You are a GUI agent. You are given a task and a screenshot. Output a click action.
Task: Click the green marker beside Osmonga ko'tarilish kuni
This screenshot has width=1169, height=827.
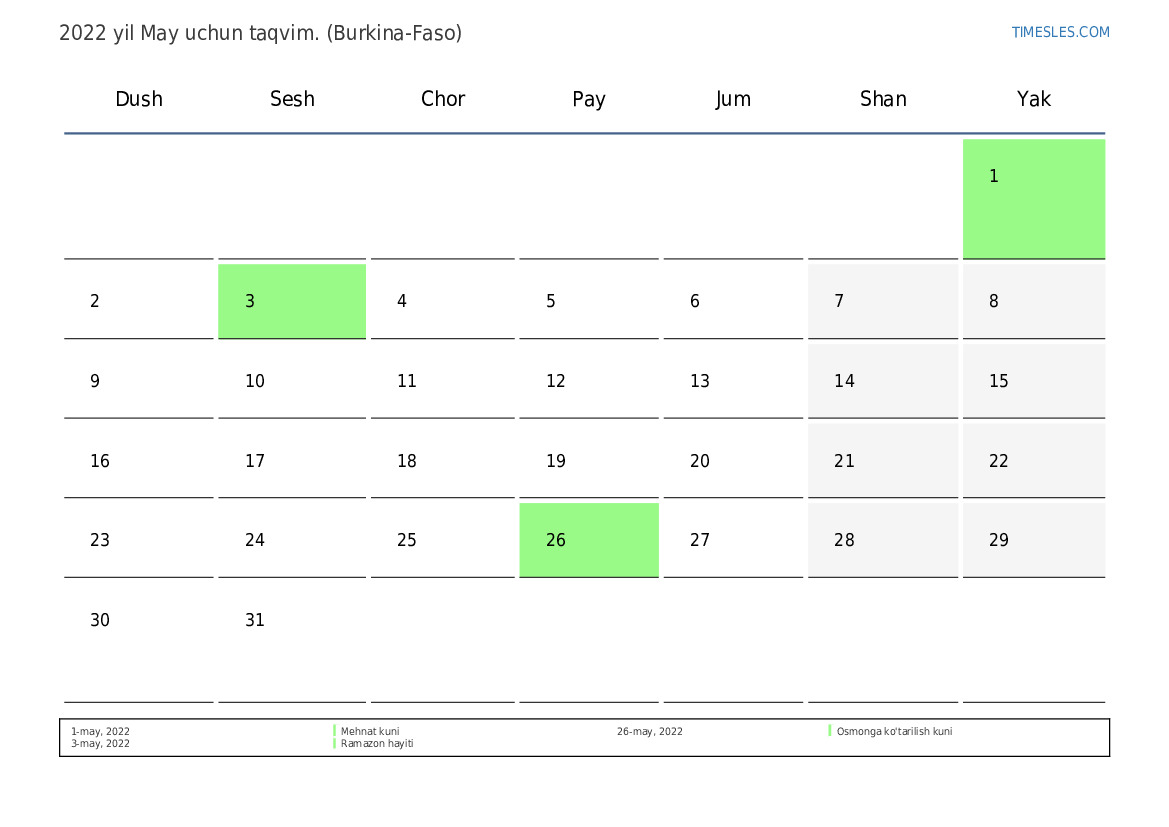click(x=830, y=731)
